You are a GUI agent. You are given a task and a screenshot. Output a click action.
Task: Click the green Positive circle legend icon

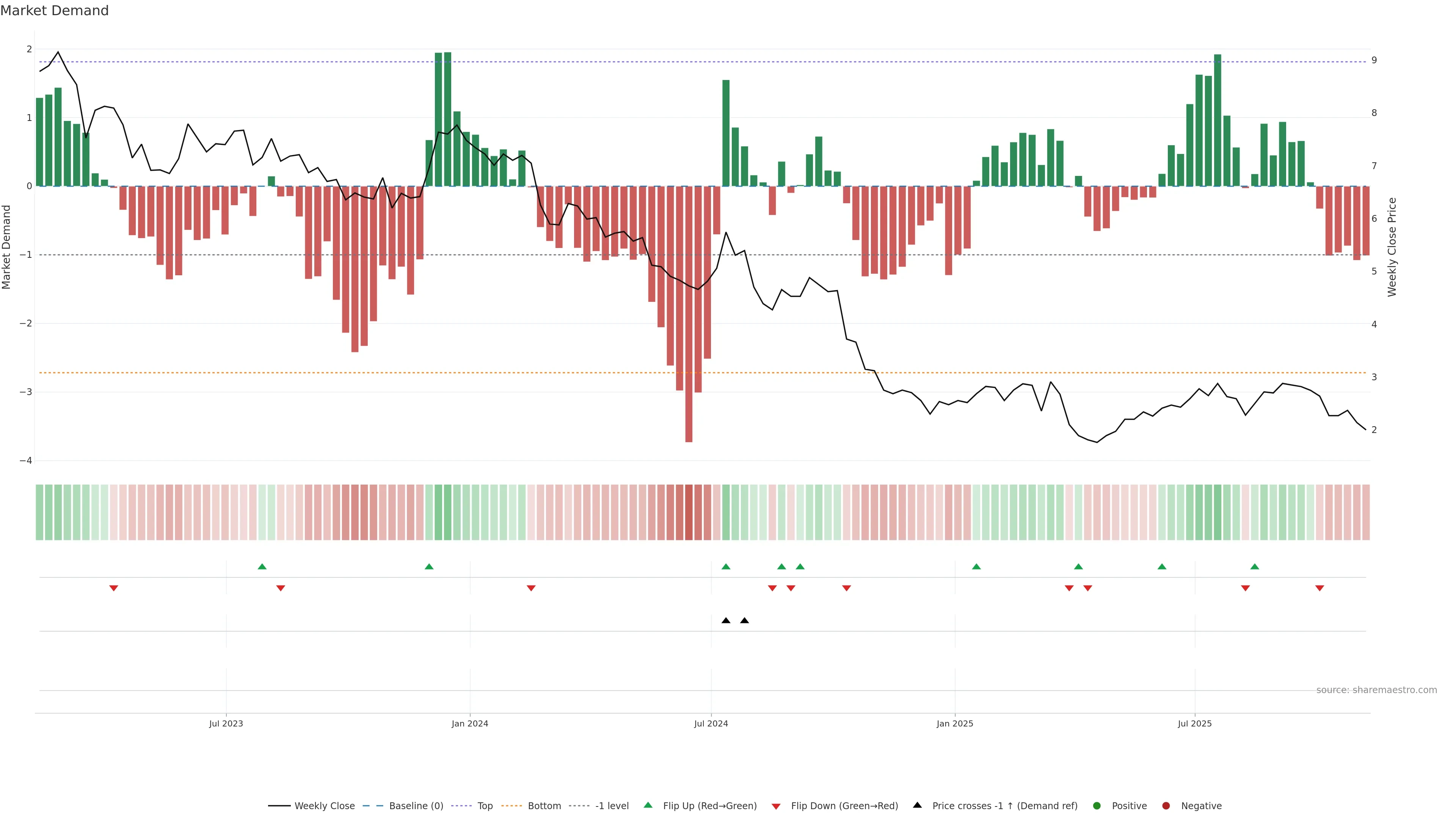pyautogui.click(x=1097, y=805)
